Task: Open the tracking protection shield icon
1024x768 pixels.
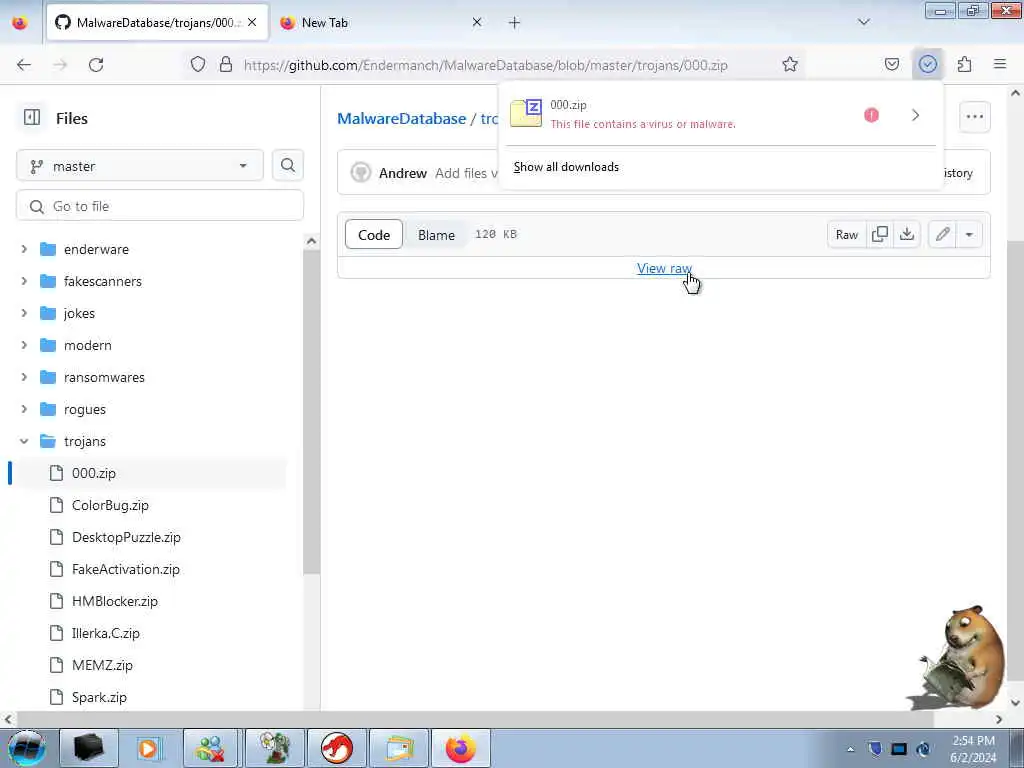Action: tap(198, 65)
